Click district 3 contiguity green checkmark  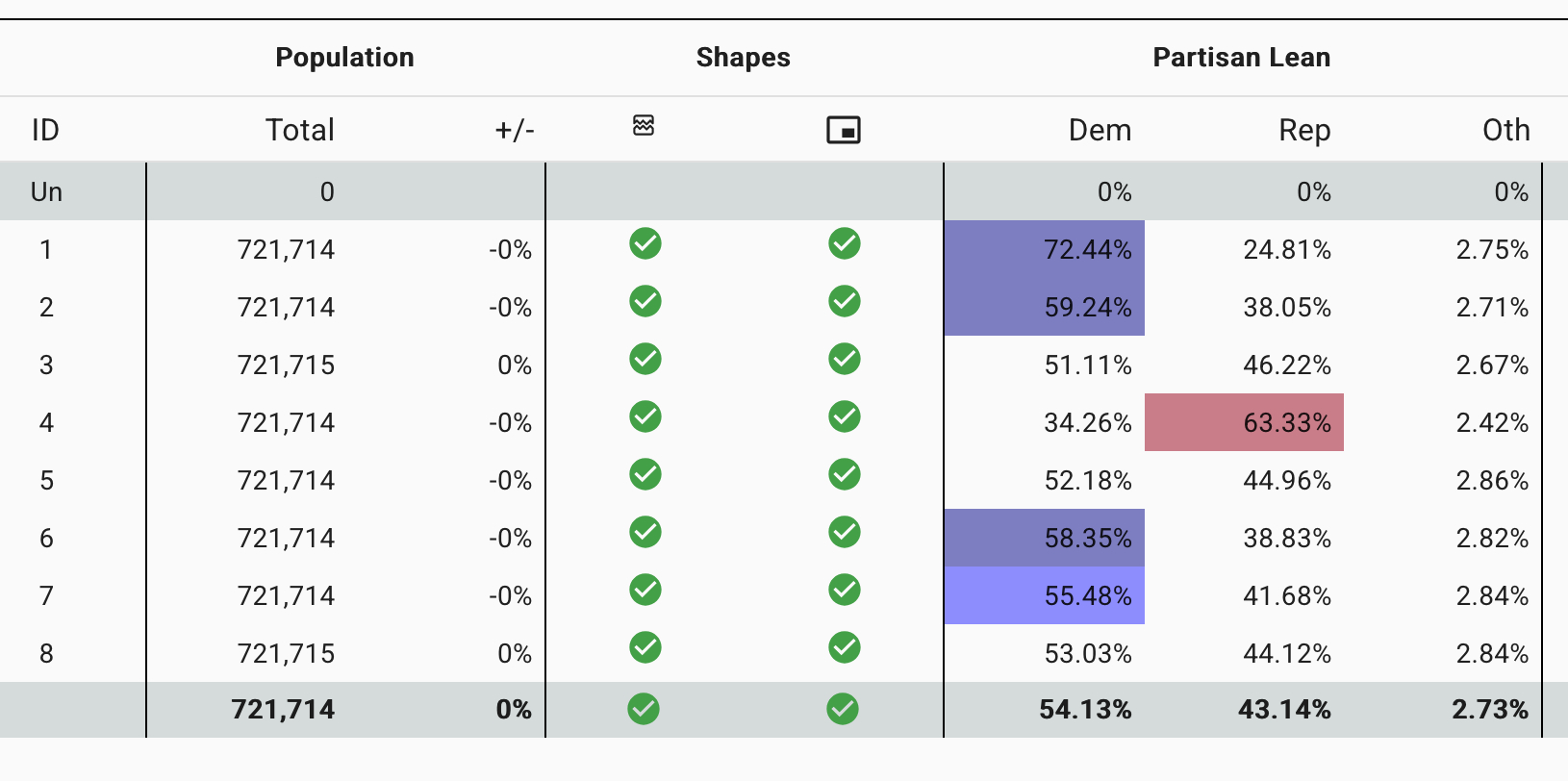[645, 360]
